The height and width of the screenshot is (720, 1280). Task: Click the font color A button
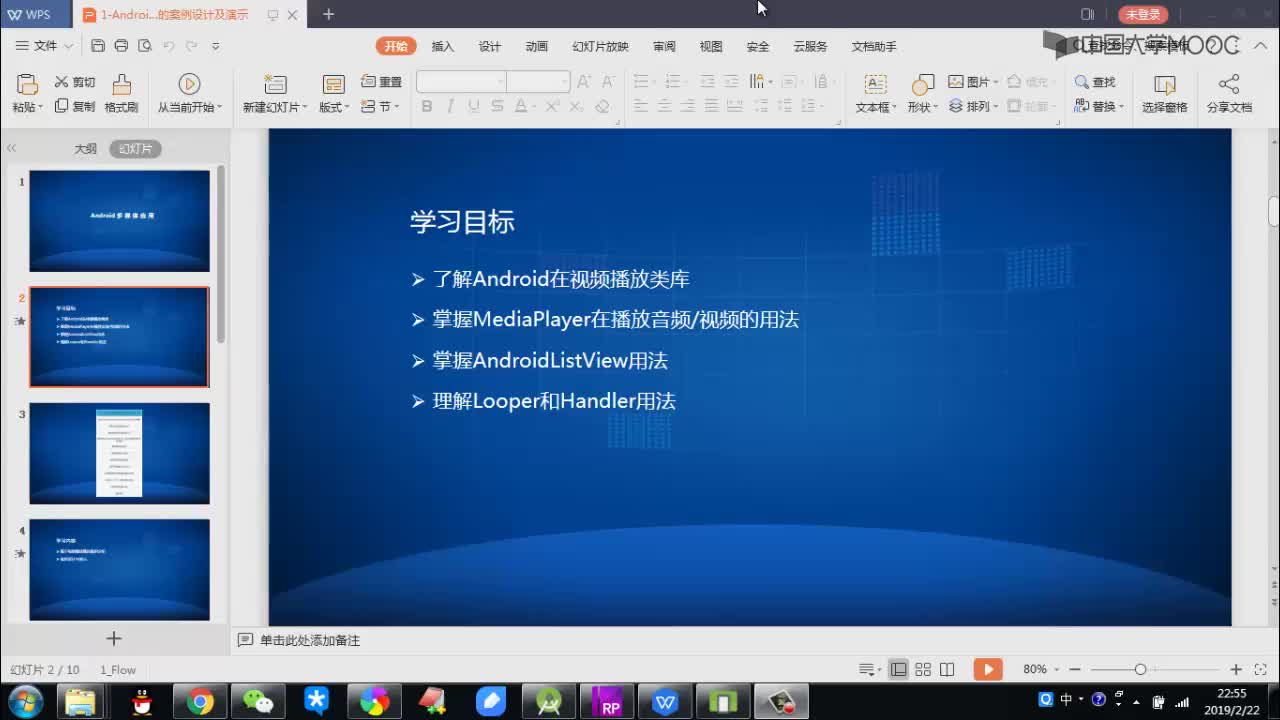519,106
